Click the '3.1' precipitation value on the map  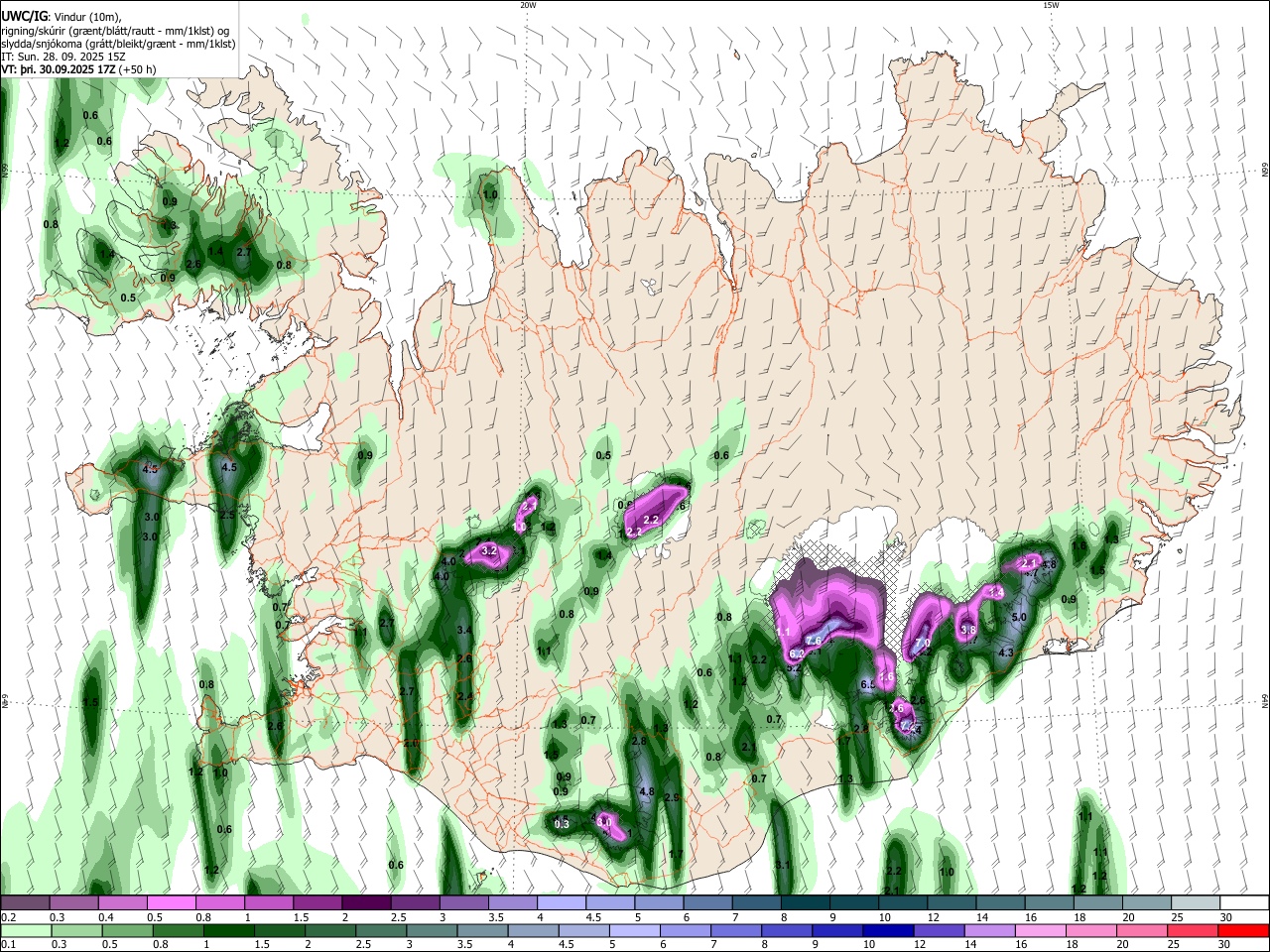[783, 866]
